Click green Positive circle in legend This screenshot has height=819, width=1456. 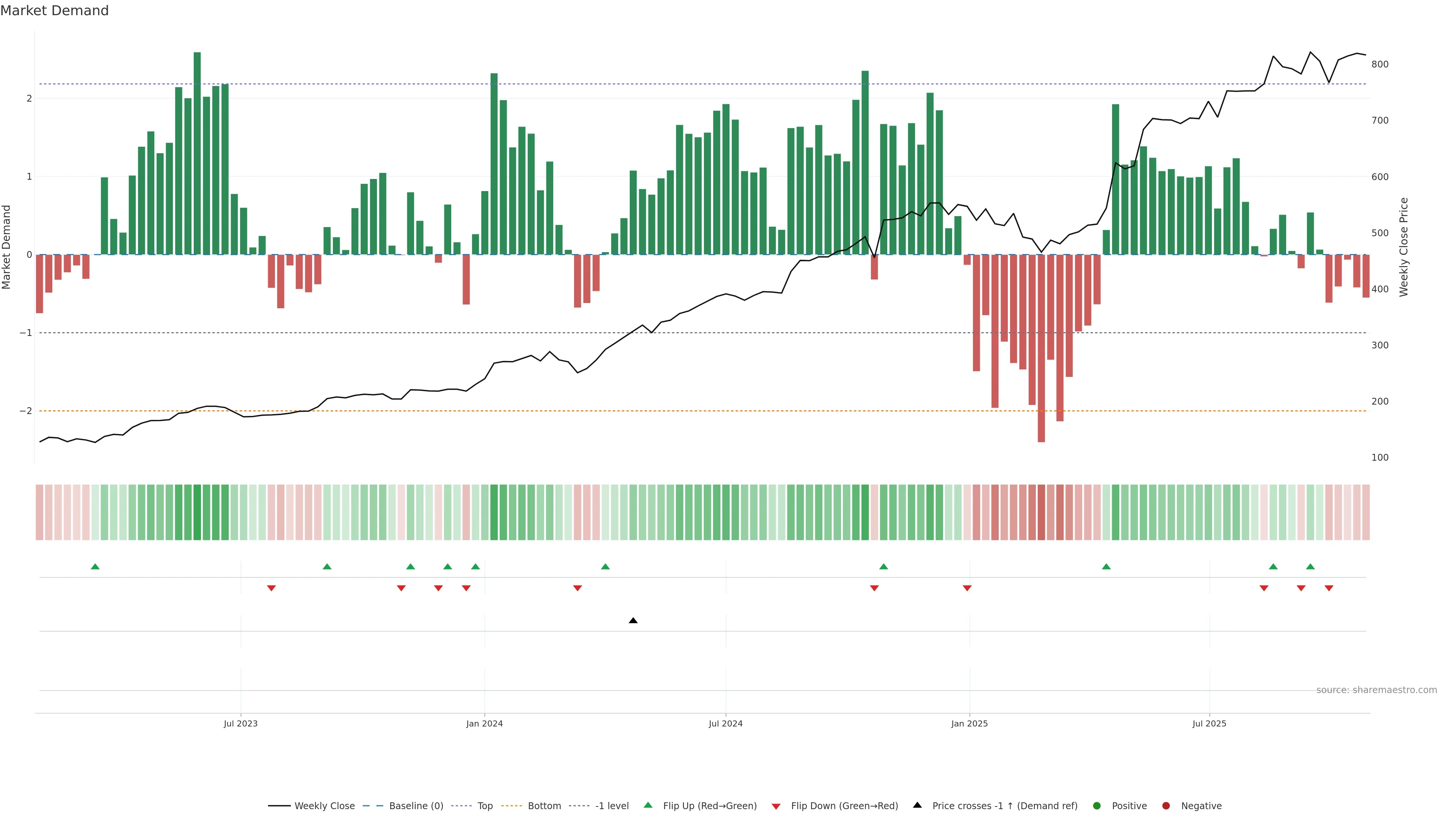pos(1097,806)
